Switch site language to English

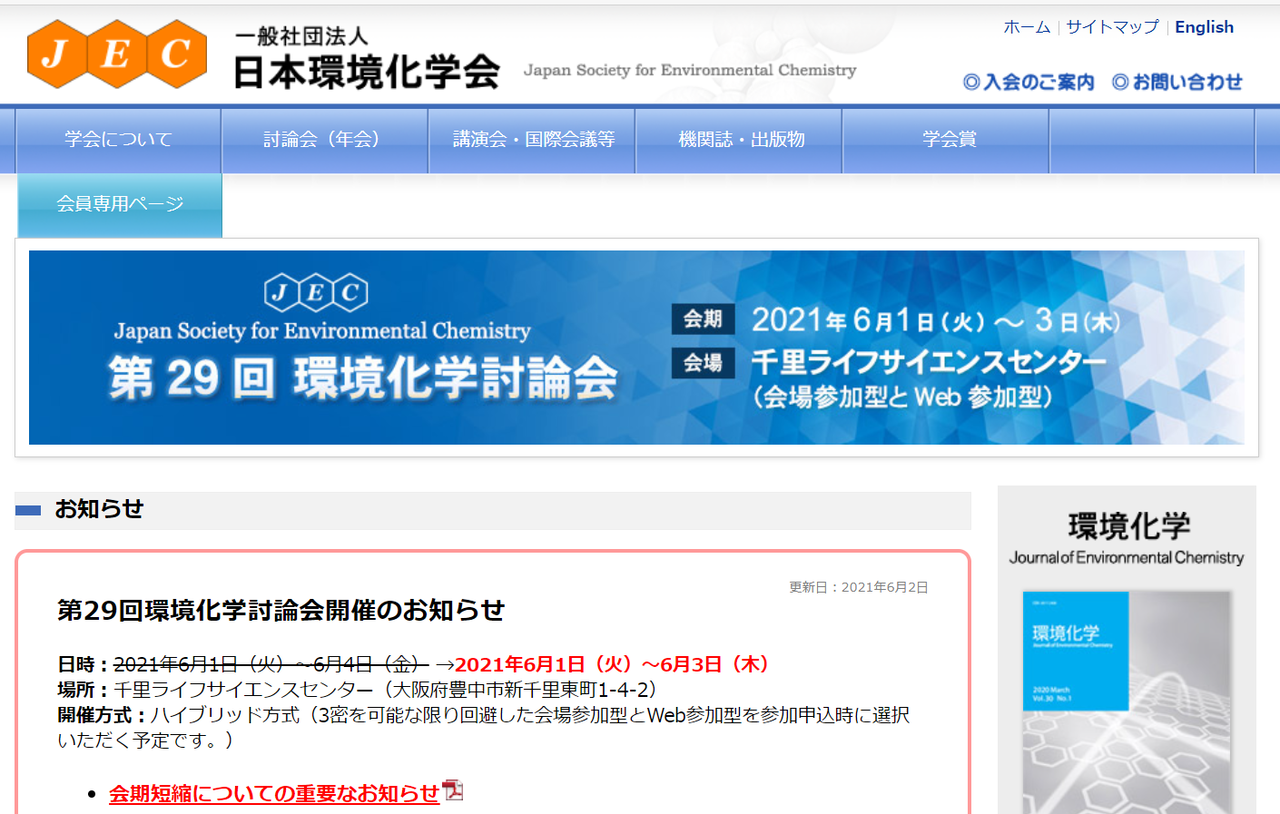click(1204, 27)
